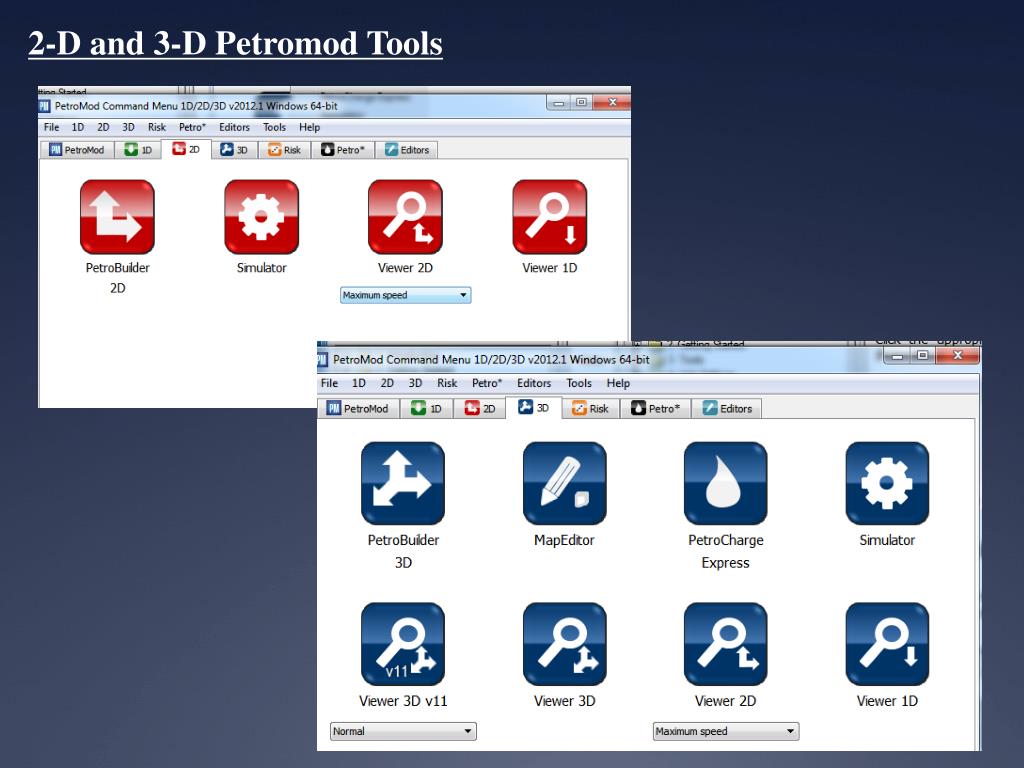Launch PetroCharge Express

(726, 483)
